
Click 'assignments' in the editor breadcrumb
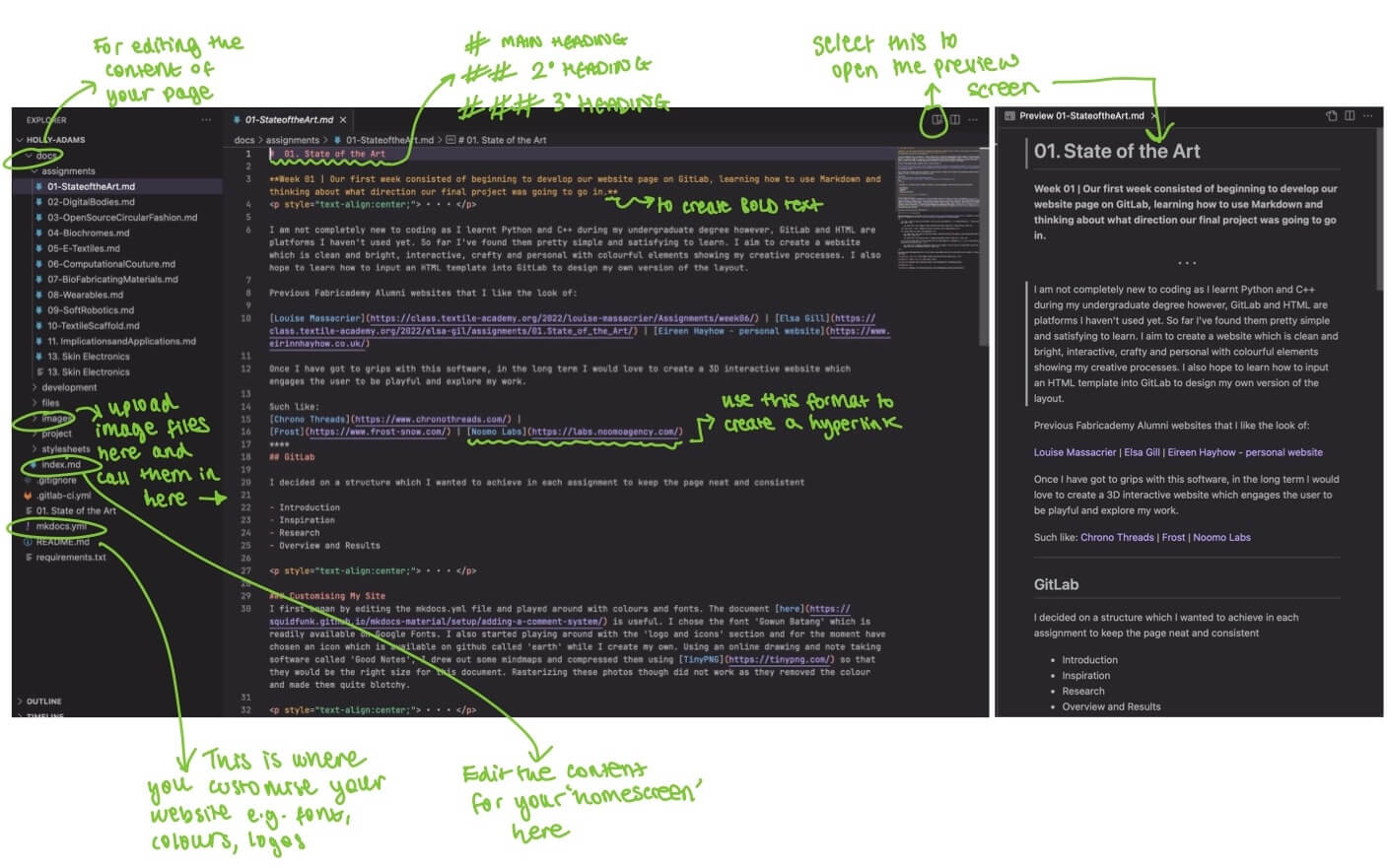292,140
